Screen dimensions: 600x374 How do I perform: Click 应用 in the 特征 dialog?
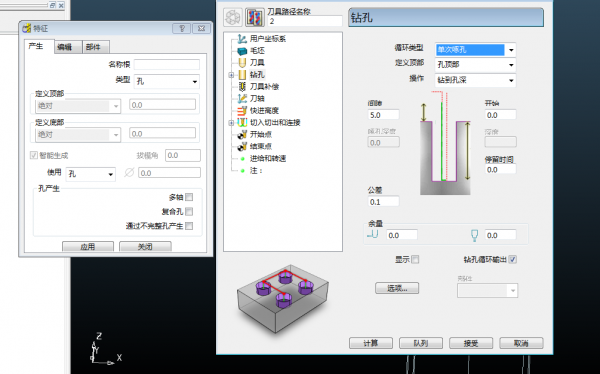pyautogui.click(x=88, y=247)
